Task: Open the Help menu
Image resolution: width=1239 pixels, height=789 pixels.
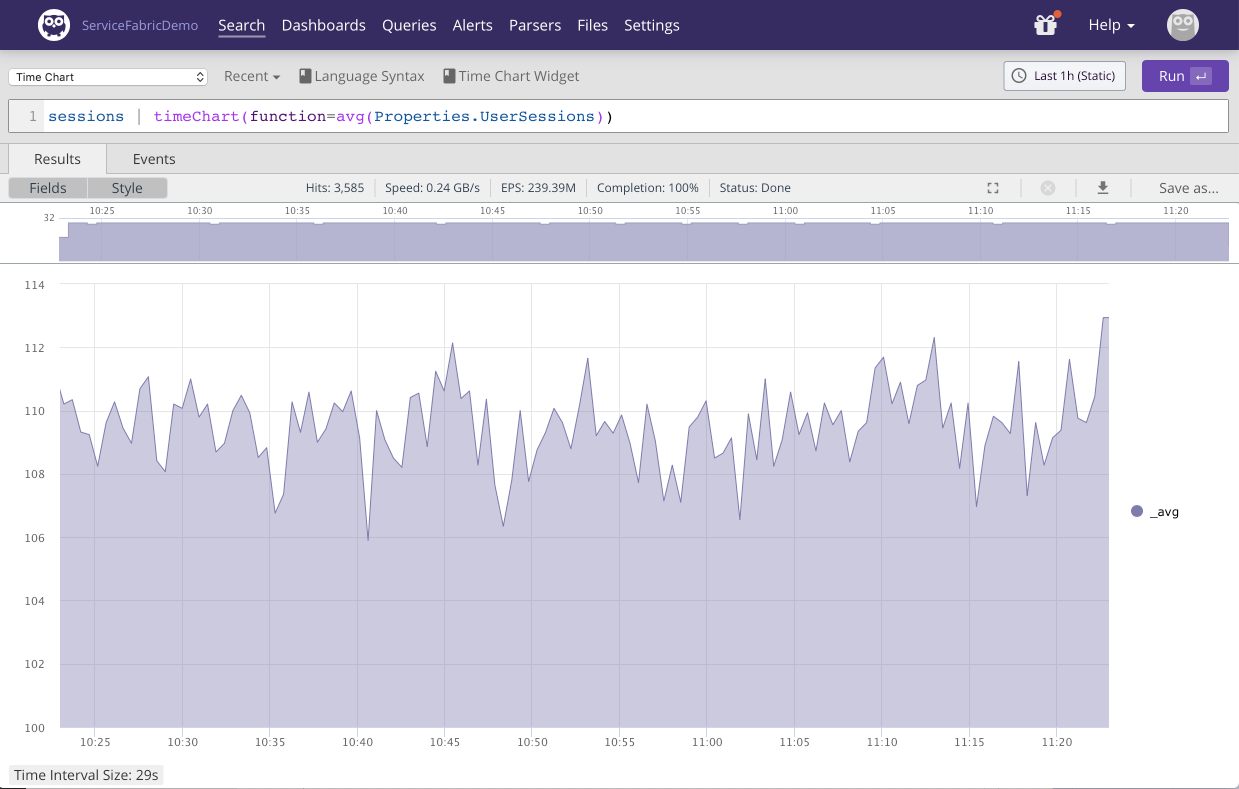Action: coord(1111,25)
